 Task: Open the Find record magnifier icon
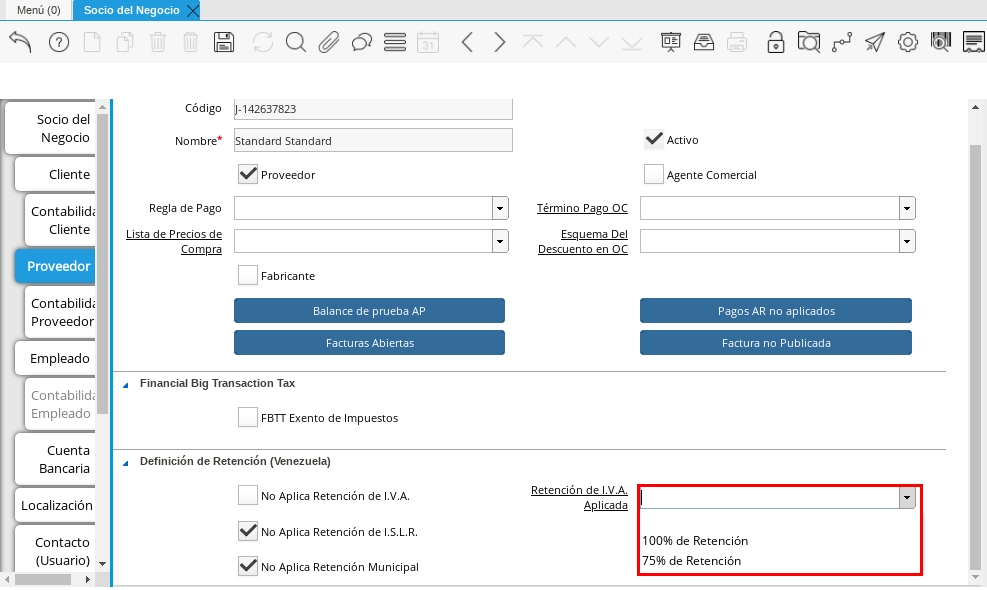coord(295,42)
